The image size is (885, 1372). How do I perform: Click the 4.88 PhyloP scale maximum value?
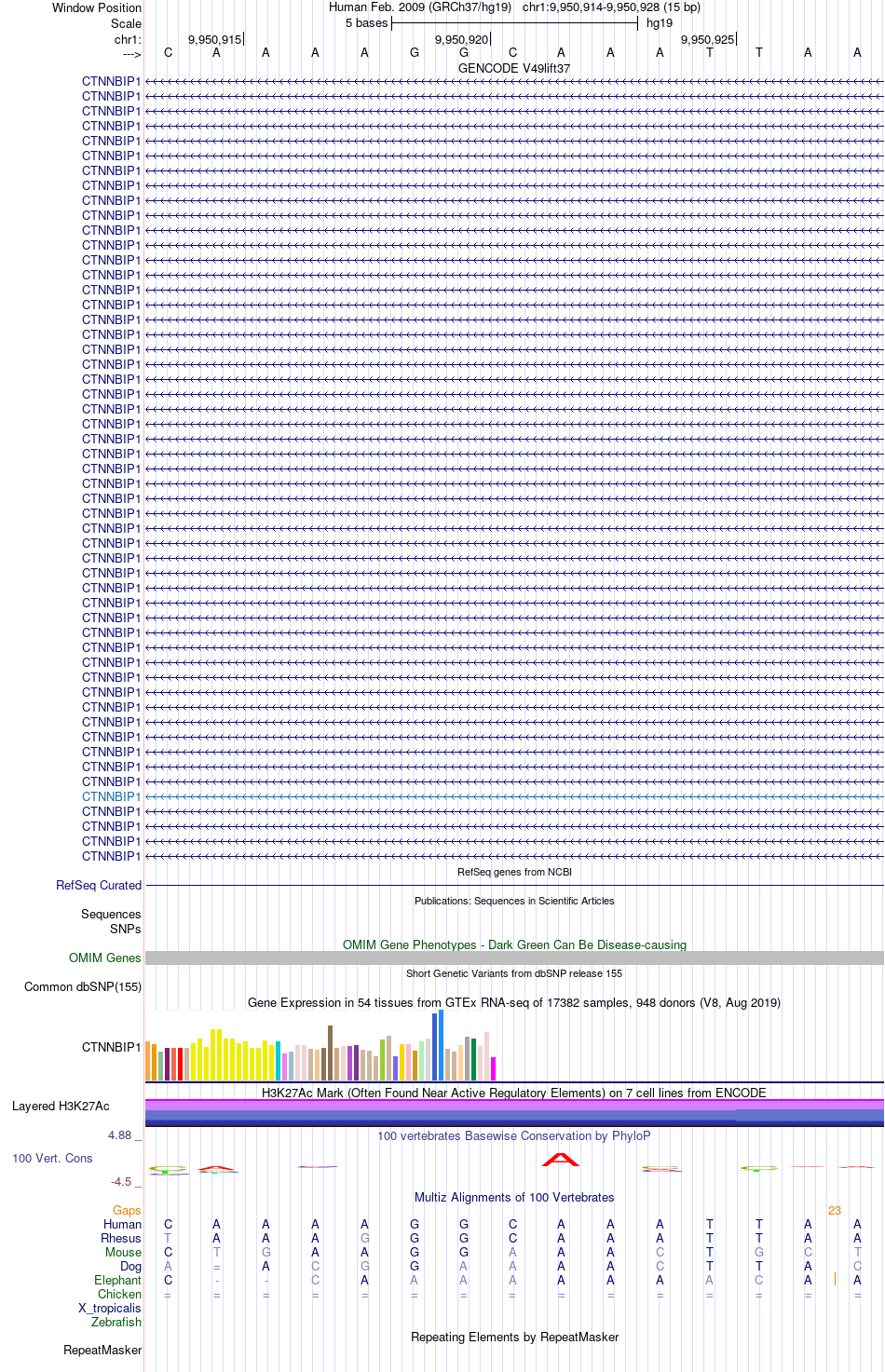point(120,1134)
